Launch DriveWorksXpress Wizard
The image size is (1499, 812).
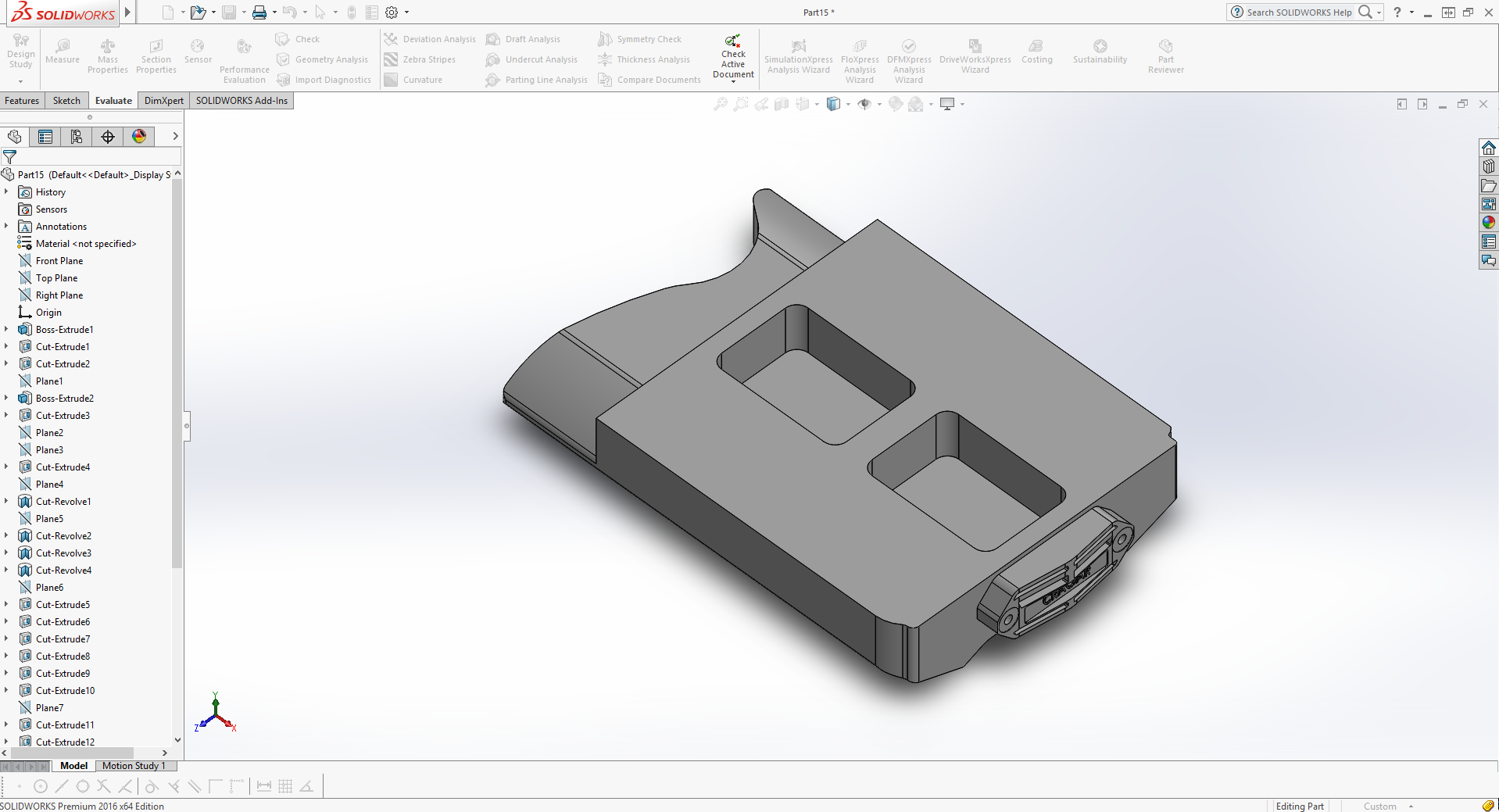[x=975, y=56]
